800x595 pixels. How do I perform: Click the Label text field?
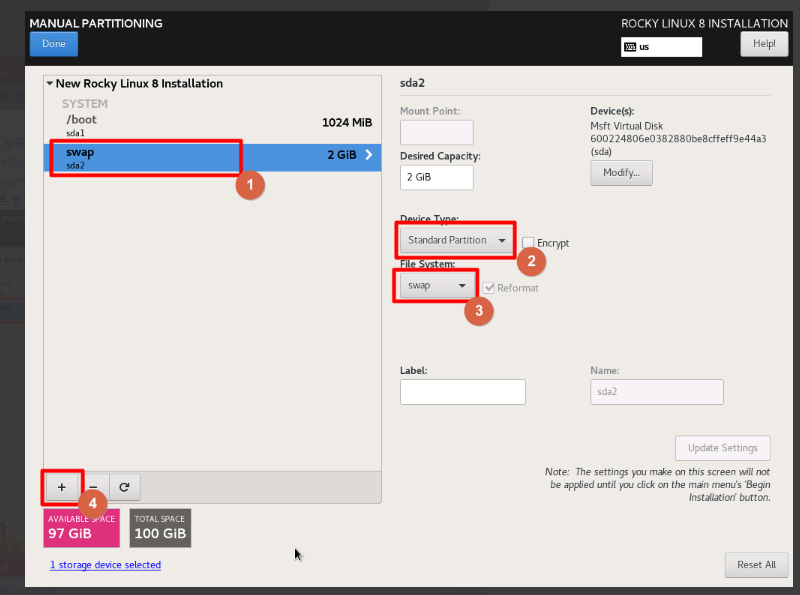(463, 392)
